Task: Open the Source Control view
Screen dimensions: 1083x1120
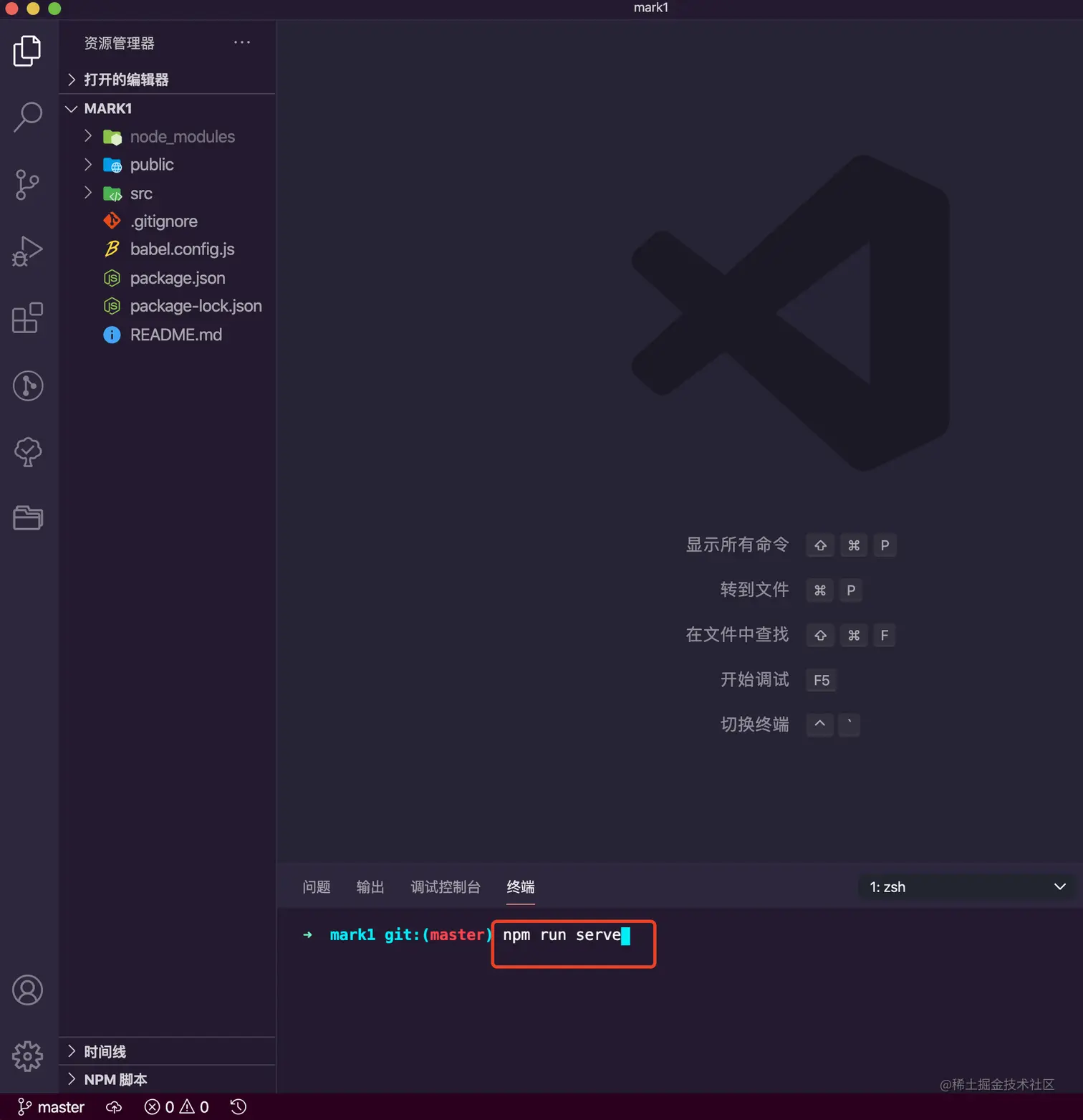Action: pyautogui.click(x=27, y=185)
